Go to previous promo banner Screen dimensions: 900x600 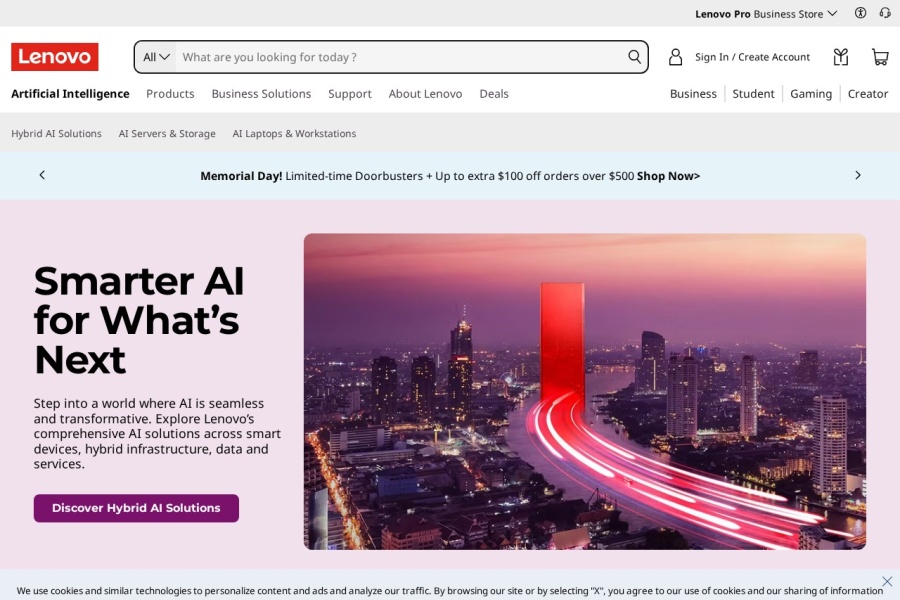(x=42, y=175)
